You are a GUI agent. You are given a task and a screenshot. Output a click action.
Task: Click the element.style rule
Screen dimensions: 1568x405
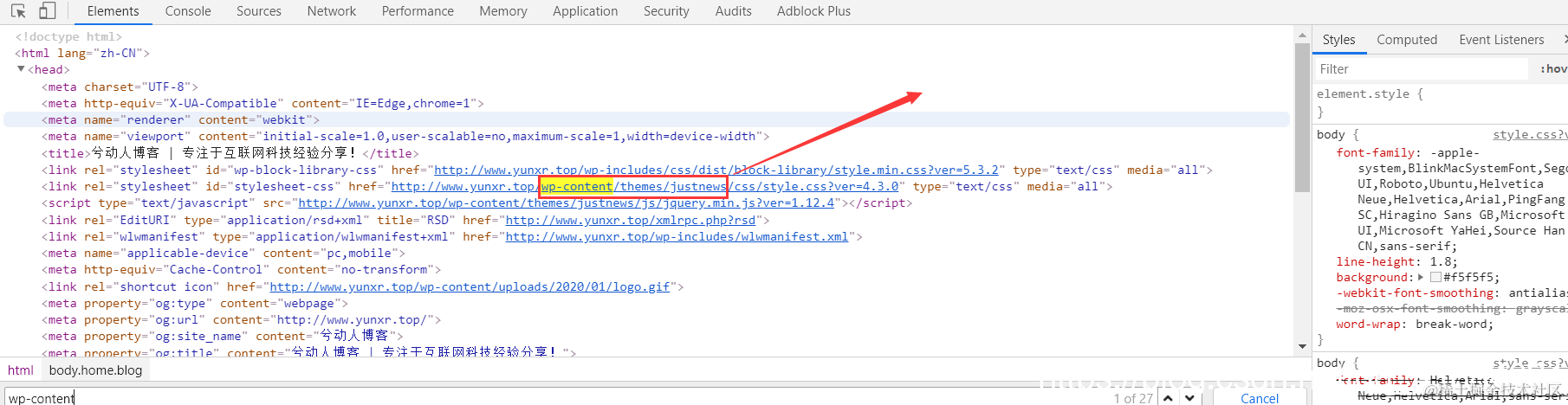click(1370, 93)
